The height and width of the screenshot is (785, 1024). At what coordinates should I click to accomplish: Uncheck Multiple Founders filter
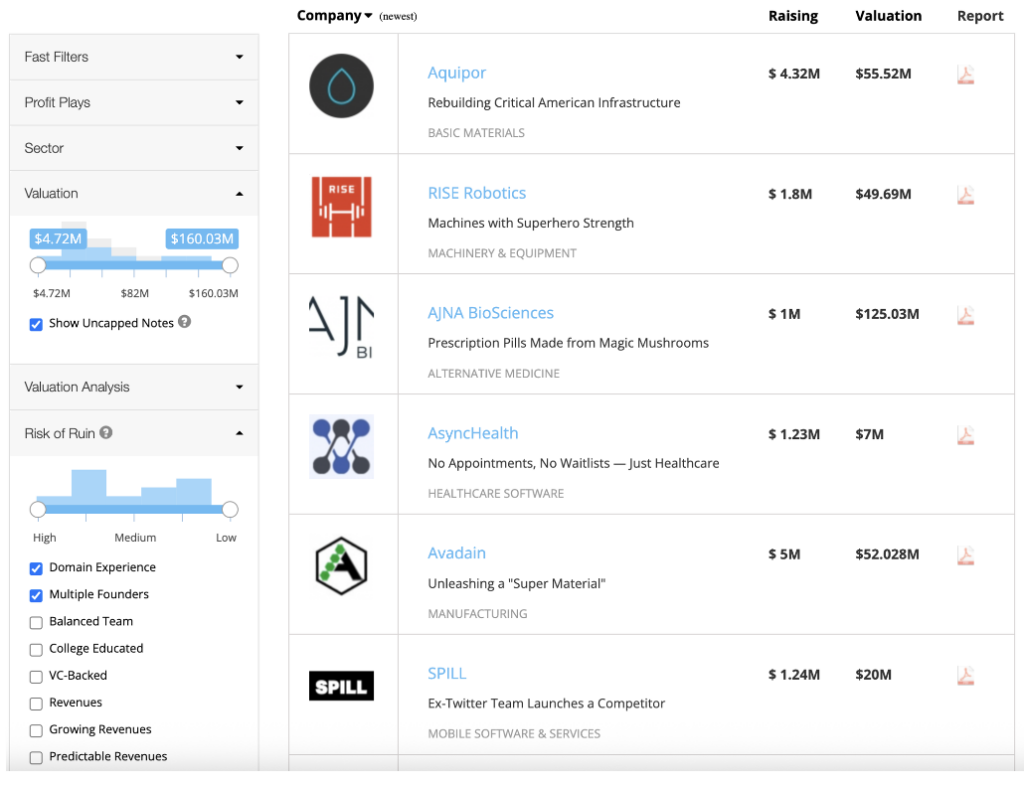click(x=36, y=595)
